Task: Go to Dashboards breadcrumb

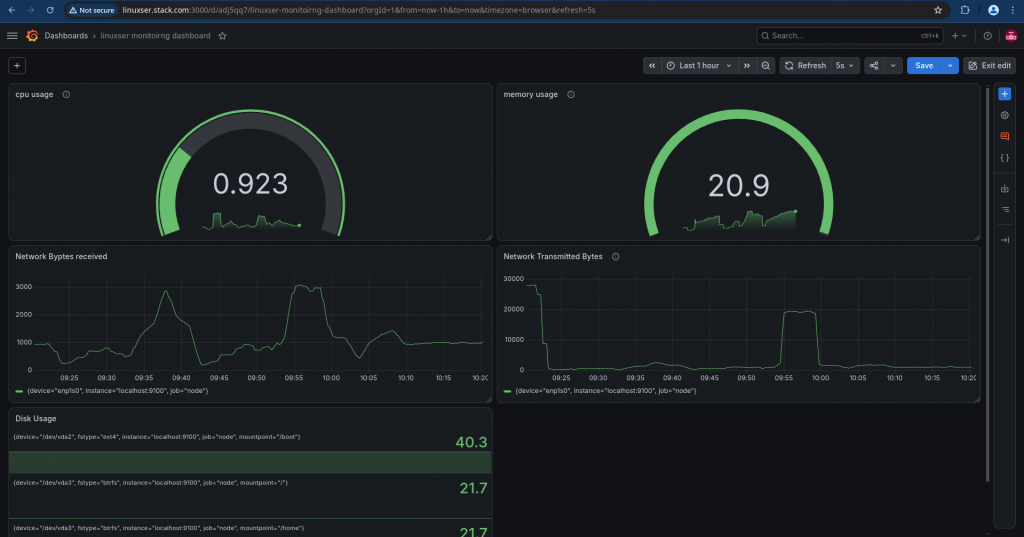Action: (66, 36)
